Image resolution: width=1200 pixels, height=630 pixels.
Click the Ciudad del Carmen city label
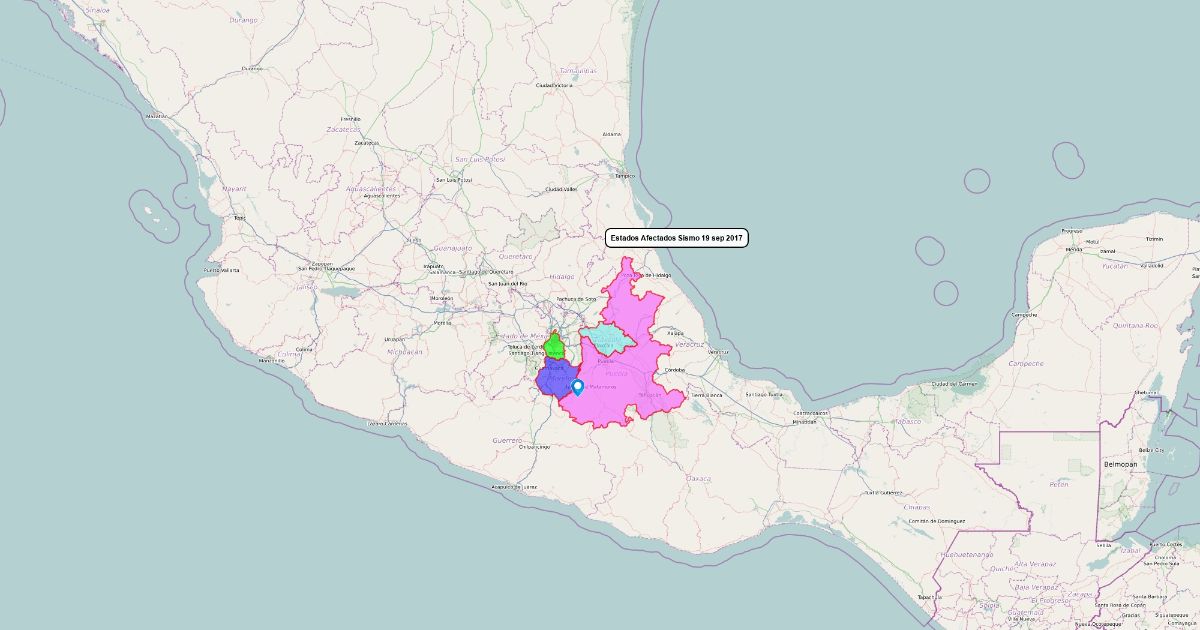pos(953,384)
